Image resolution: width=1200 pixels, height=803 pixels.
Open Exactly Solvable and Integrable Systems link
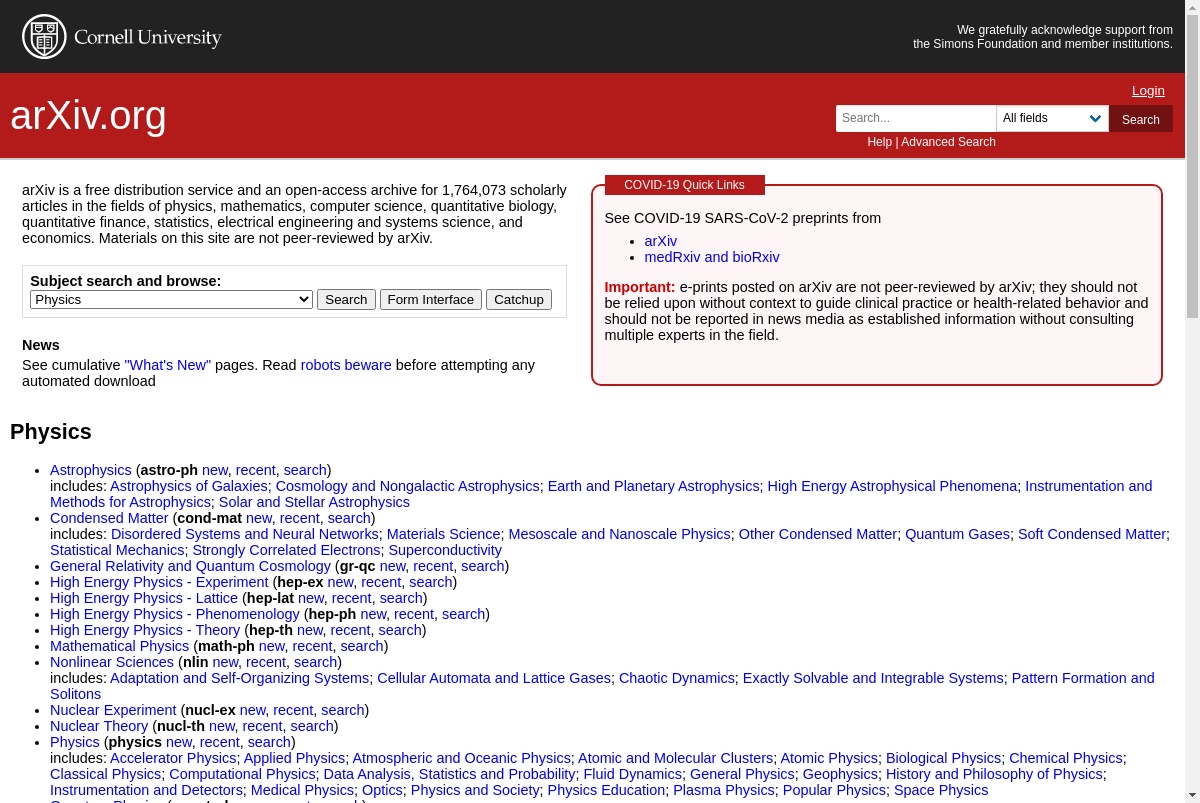[873, 678]
